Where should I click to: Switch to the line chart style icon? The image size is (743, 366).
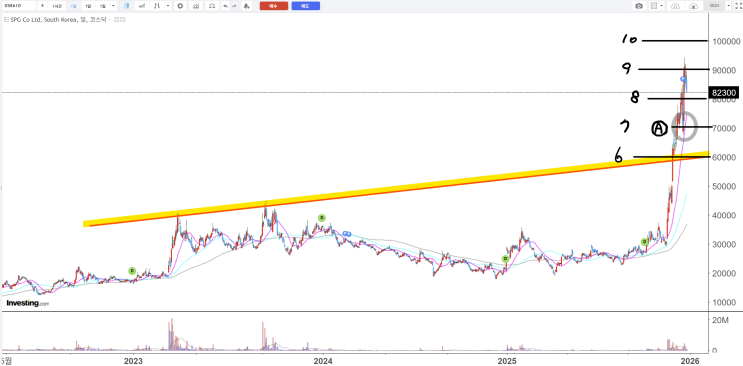pos(142,6)
